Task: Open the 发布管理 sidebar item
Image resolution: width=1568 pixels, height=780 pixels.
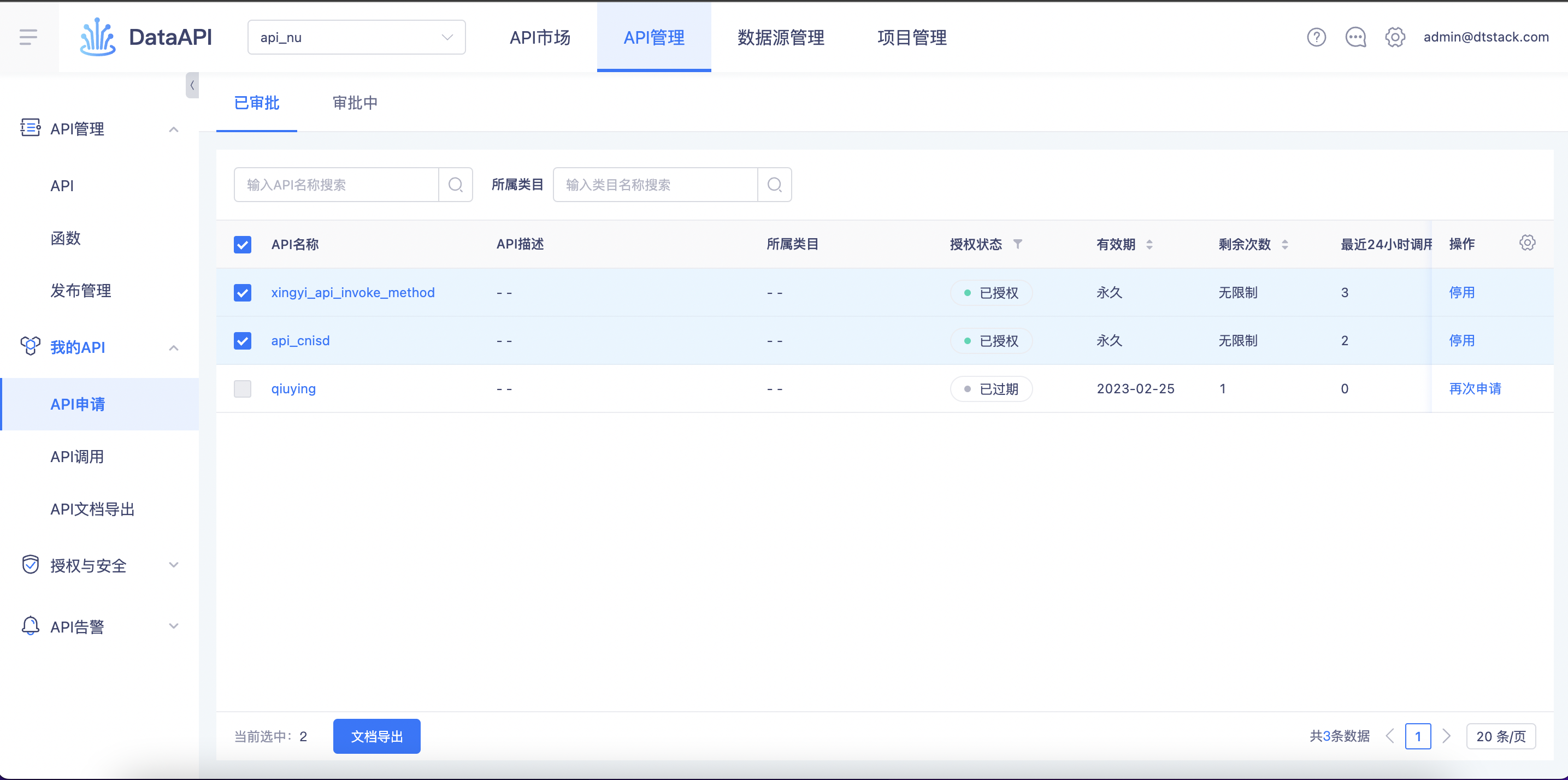Action: click(x=80, y=290)
